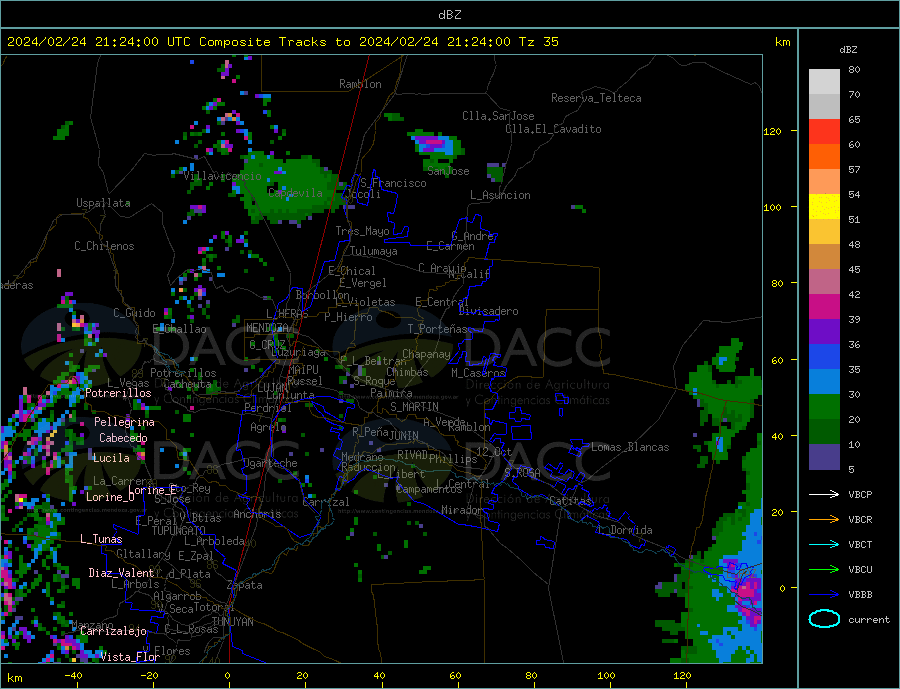900x689 pixels.
Task: Click the Tres_Mayo map label
Action: (362, 231)
